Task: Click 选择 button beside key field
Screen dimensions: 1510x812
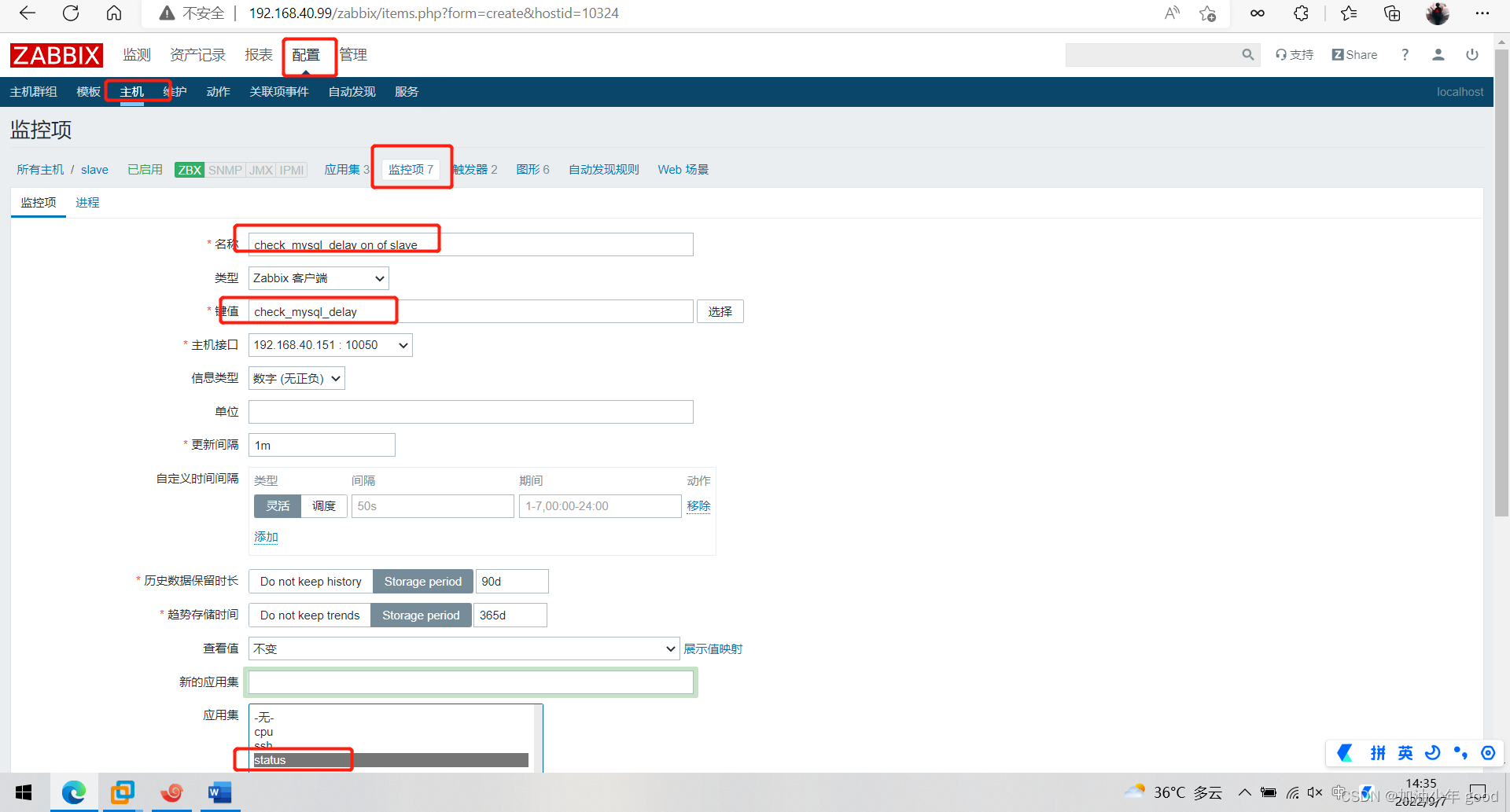Action: click(720, 311)
